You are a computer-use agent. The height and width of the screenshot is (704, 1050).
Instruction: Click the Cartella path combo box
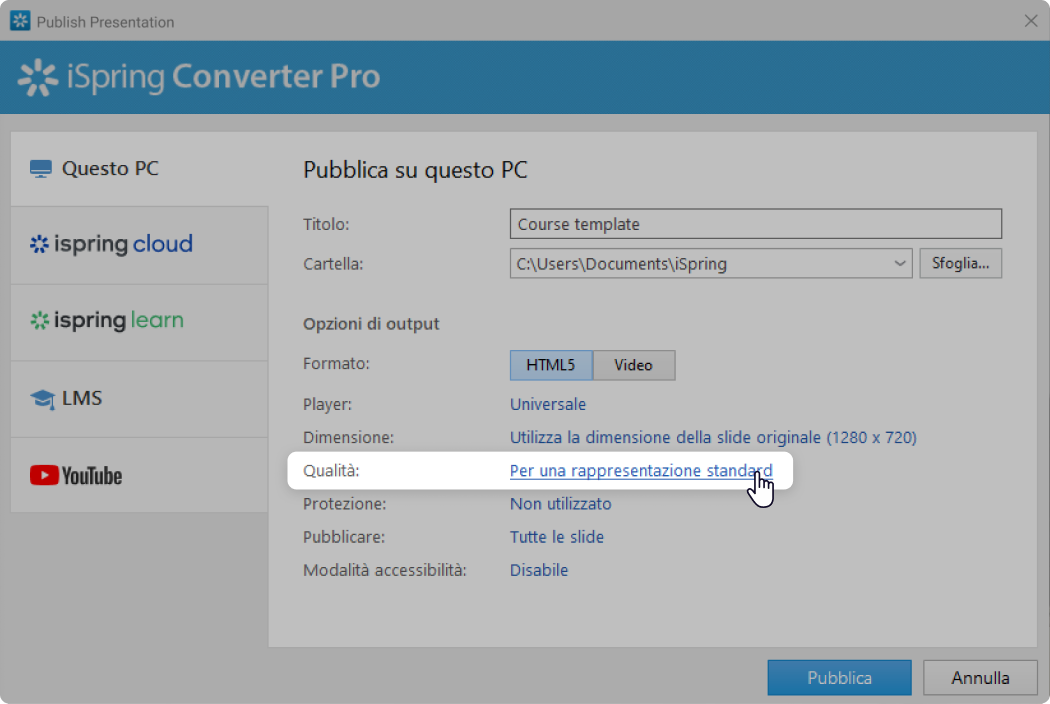click(x=710, y=263)
